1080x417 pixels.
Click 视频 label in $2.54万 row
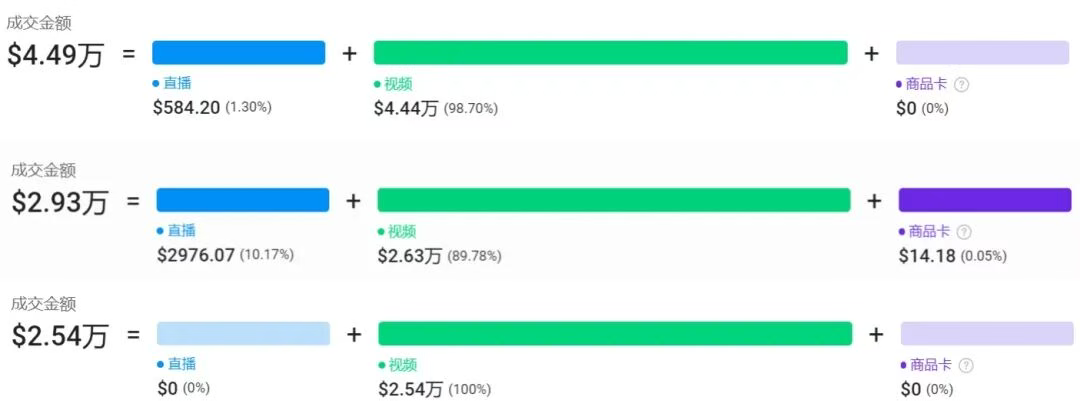(x=402, y=366)
